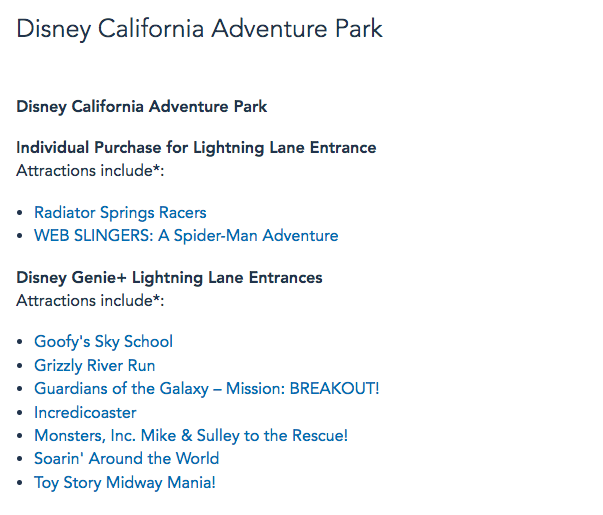Click the bullet before Grizzly River Run
The image size is (603, 515).
[21, 366]
